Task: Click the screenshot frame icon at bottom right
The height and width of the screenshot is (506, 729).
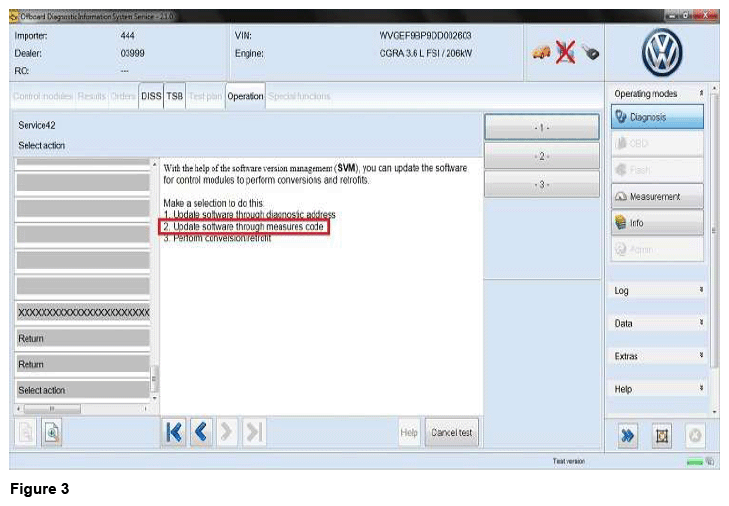Action: point(662,435)
